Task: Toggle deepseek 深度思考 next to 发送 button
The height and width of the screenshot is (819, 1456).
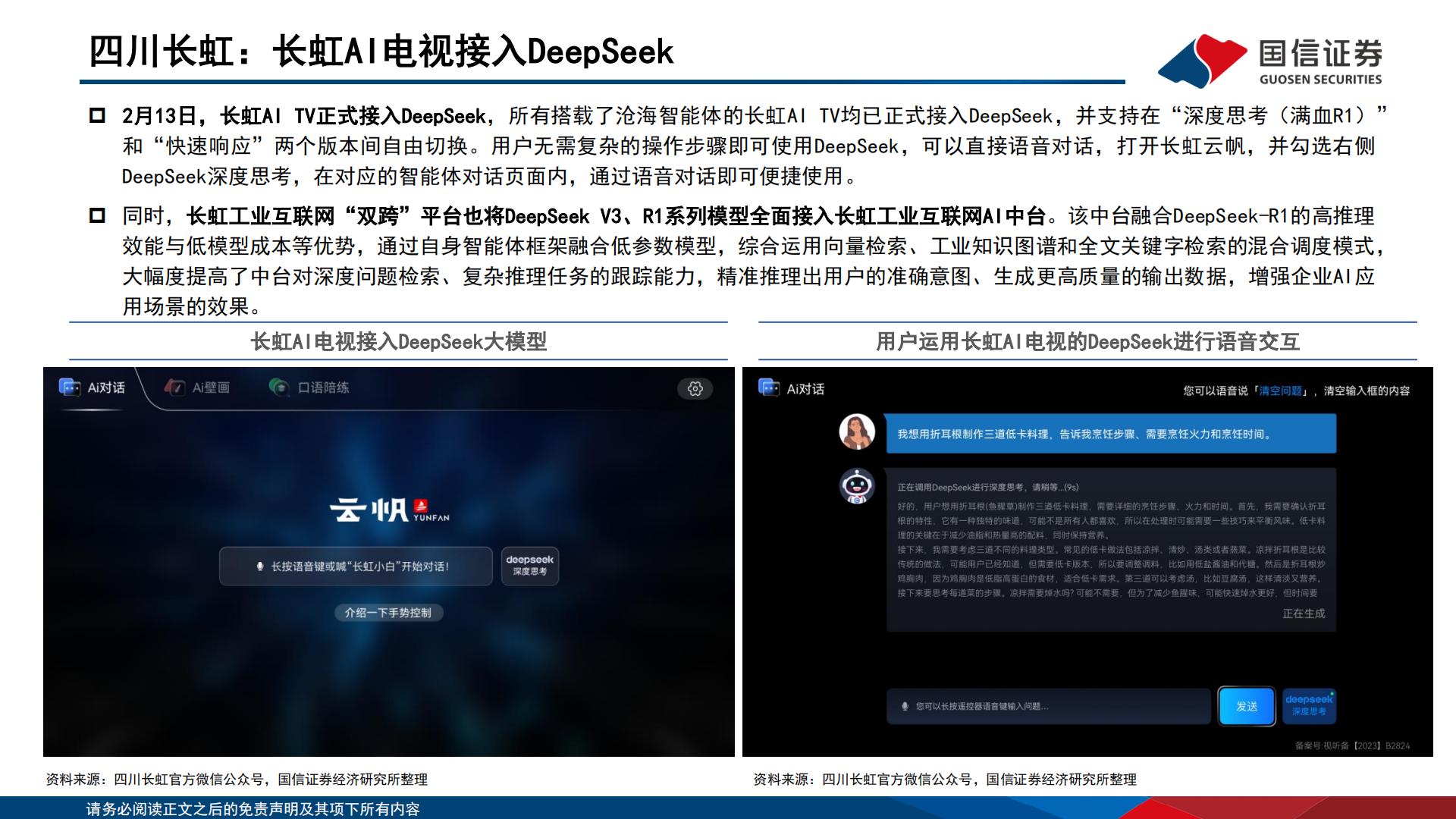Action: click(1309, 706)
